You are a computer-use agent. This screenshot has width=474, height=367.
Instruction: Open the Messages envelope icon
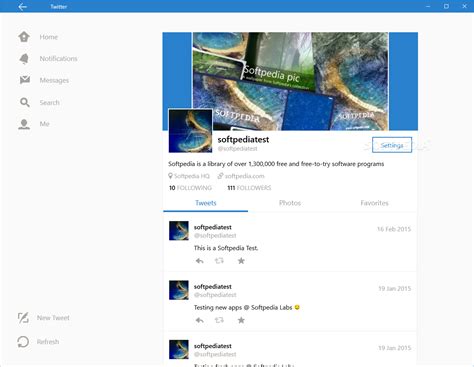pyautogui.click(x=25, y=80)
